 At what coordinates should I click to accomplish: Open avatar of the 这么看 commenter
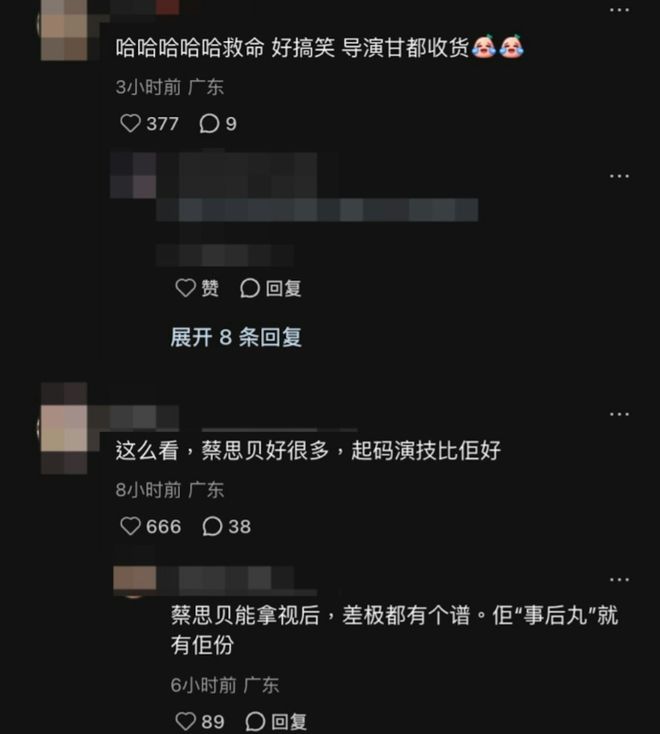(64, 428)
